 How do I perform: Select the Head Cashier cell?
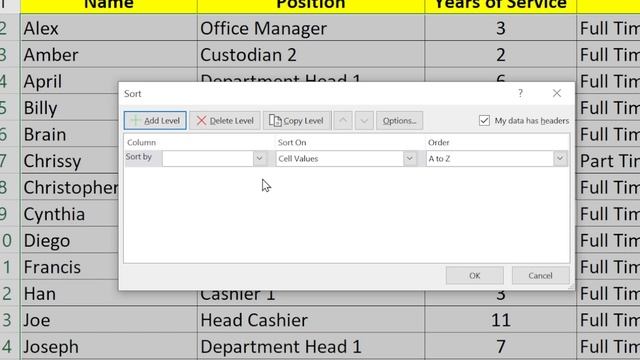click(x=311, y=320)
